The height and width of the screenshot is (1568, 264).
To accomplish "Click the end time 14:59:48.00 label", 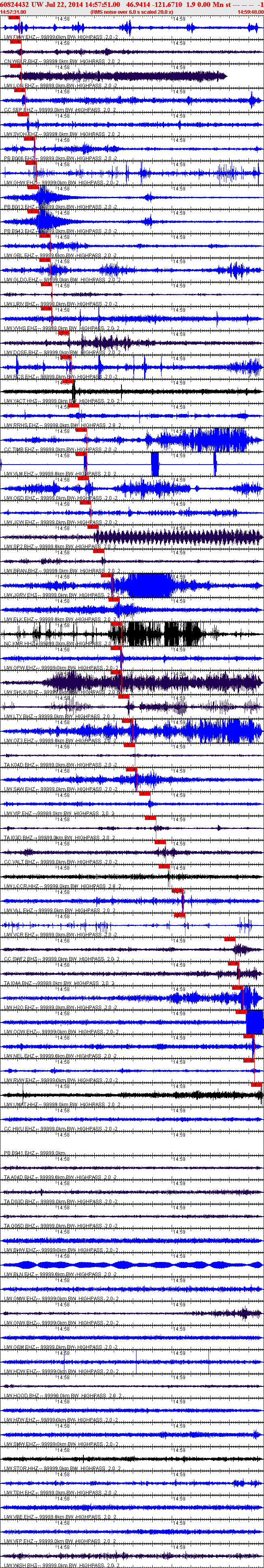I will point(251,12).
